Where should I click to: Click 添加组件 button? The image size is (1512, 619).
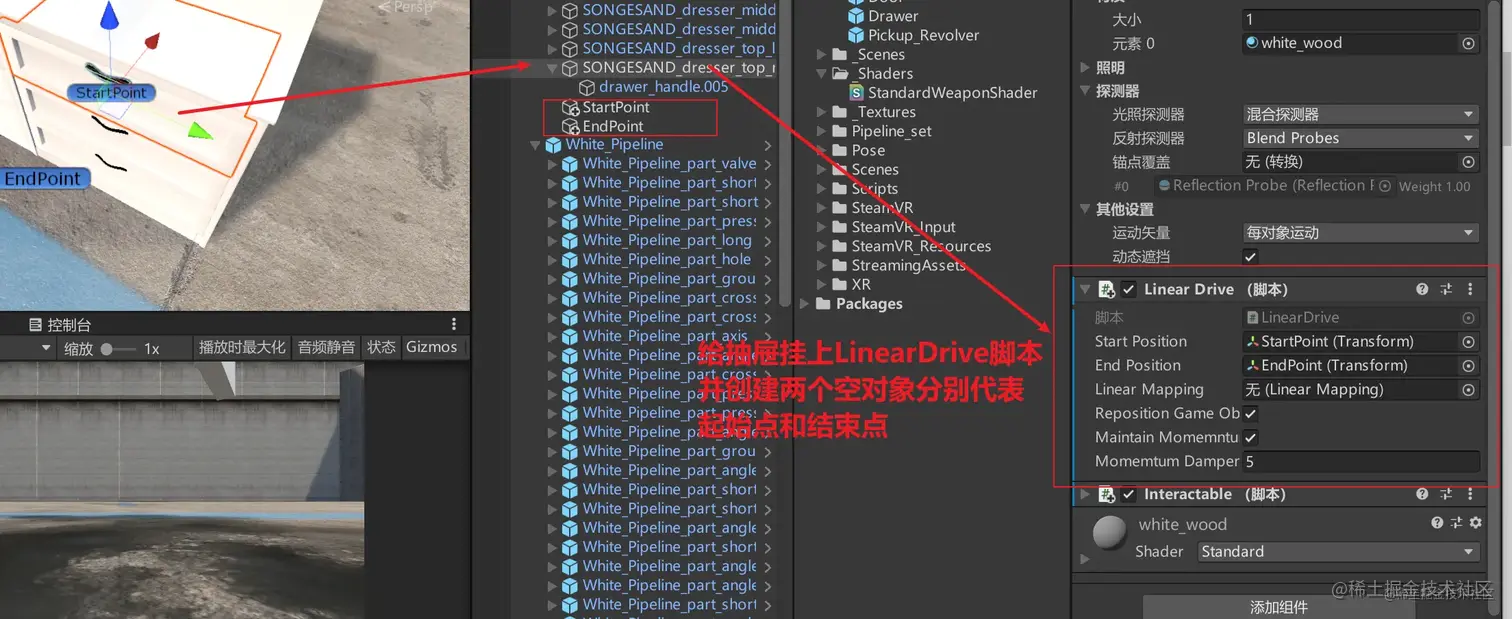(x=1278, y=607)
